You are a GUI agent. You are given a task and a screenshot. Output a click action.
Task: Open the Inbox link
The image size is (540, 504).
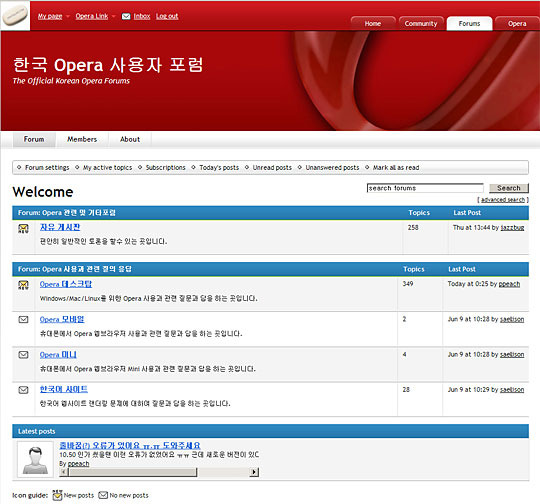142,16
